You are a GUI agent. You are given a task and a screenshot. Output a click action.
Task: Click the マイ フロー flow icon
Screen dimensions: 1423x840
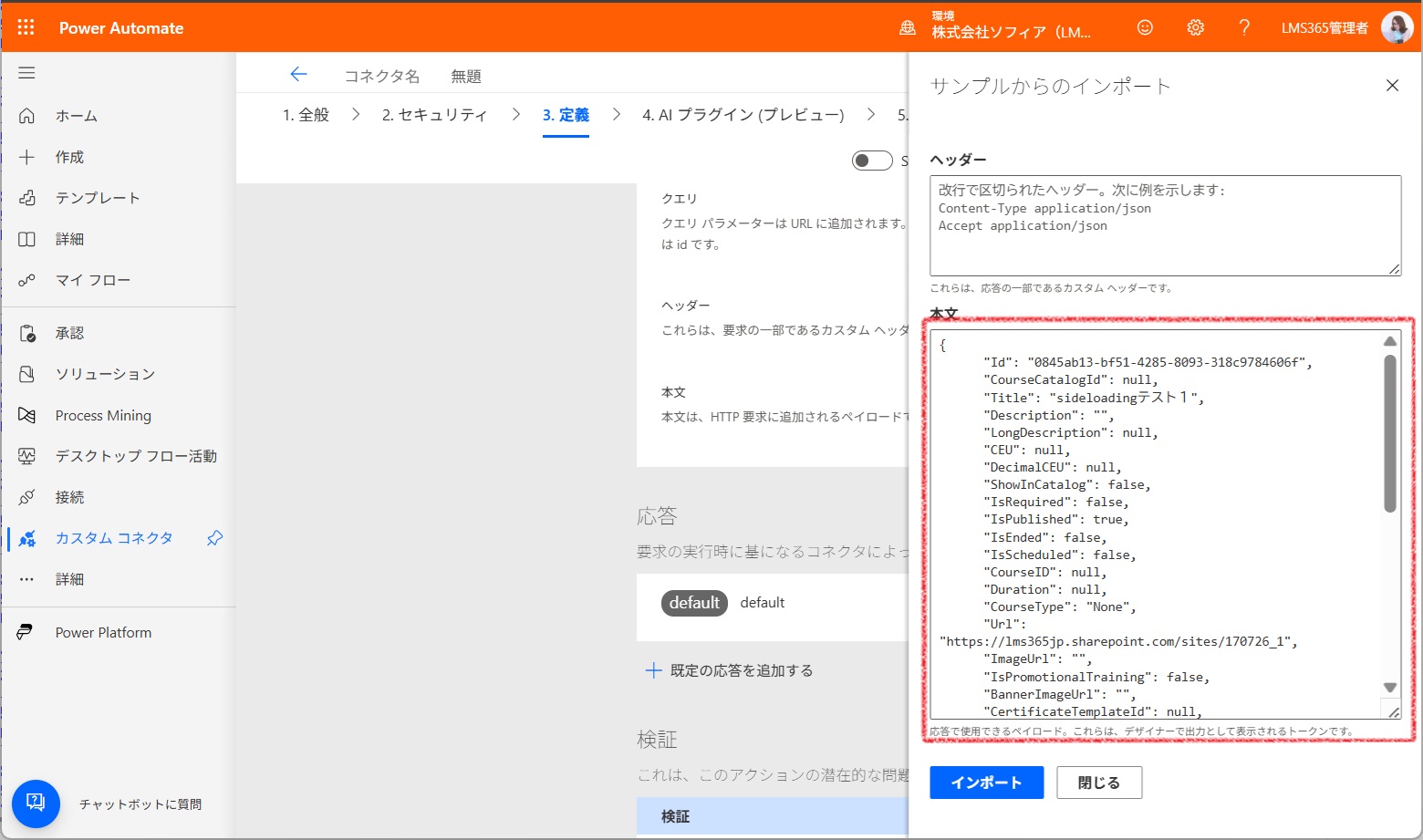point(26,280)
